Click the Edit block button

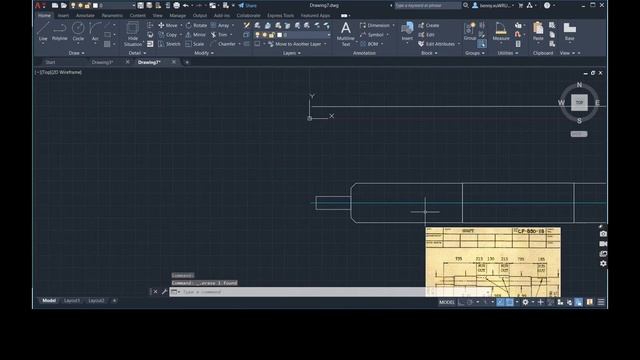[x=426, y=35]
